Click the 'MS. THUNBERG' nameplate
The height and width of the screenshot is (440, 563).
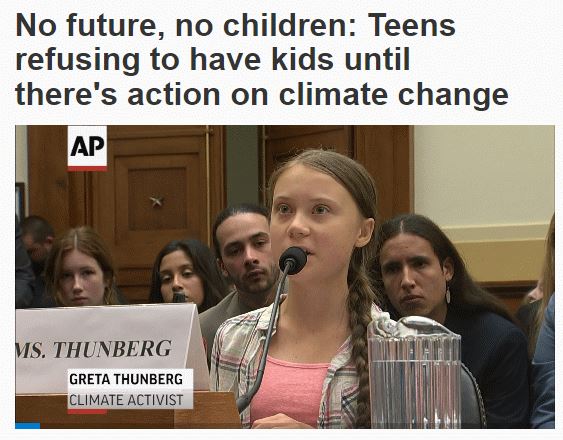click(108, 348)
